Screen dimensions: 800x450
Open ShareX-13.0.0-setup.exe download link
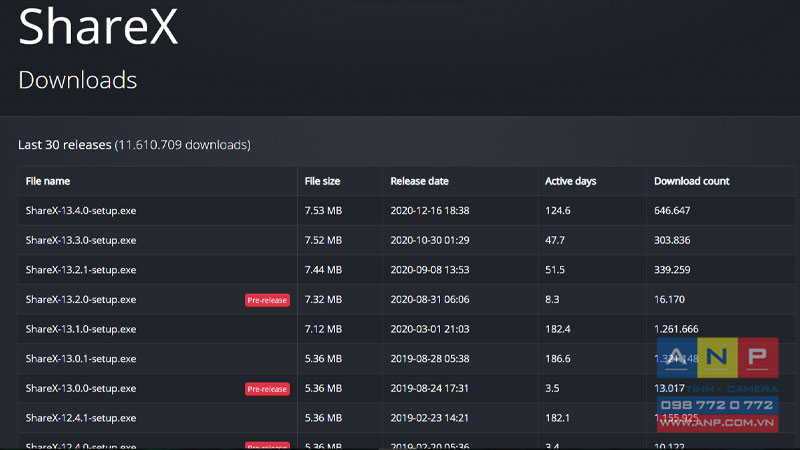click(81, 388)
